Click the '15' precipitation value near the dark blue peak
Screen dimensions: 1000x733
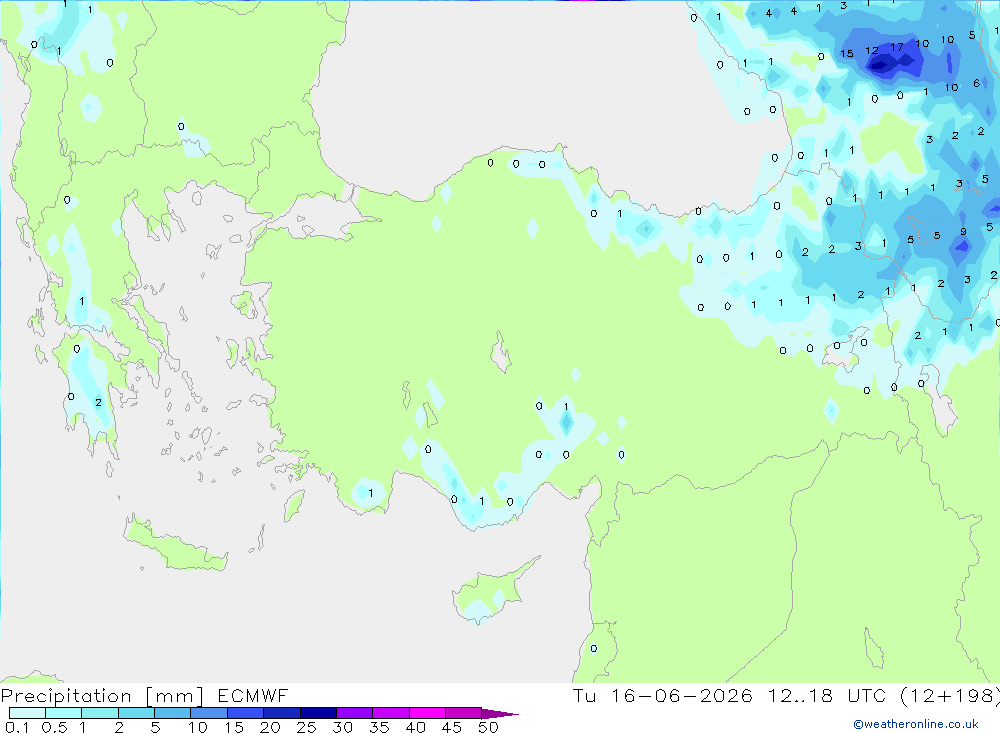846,54
